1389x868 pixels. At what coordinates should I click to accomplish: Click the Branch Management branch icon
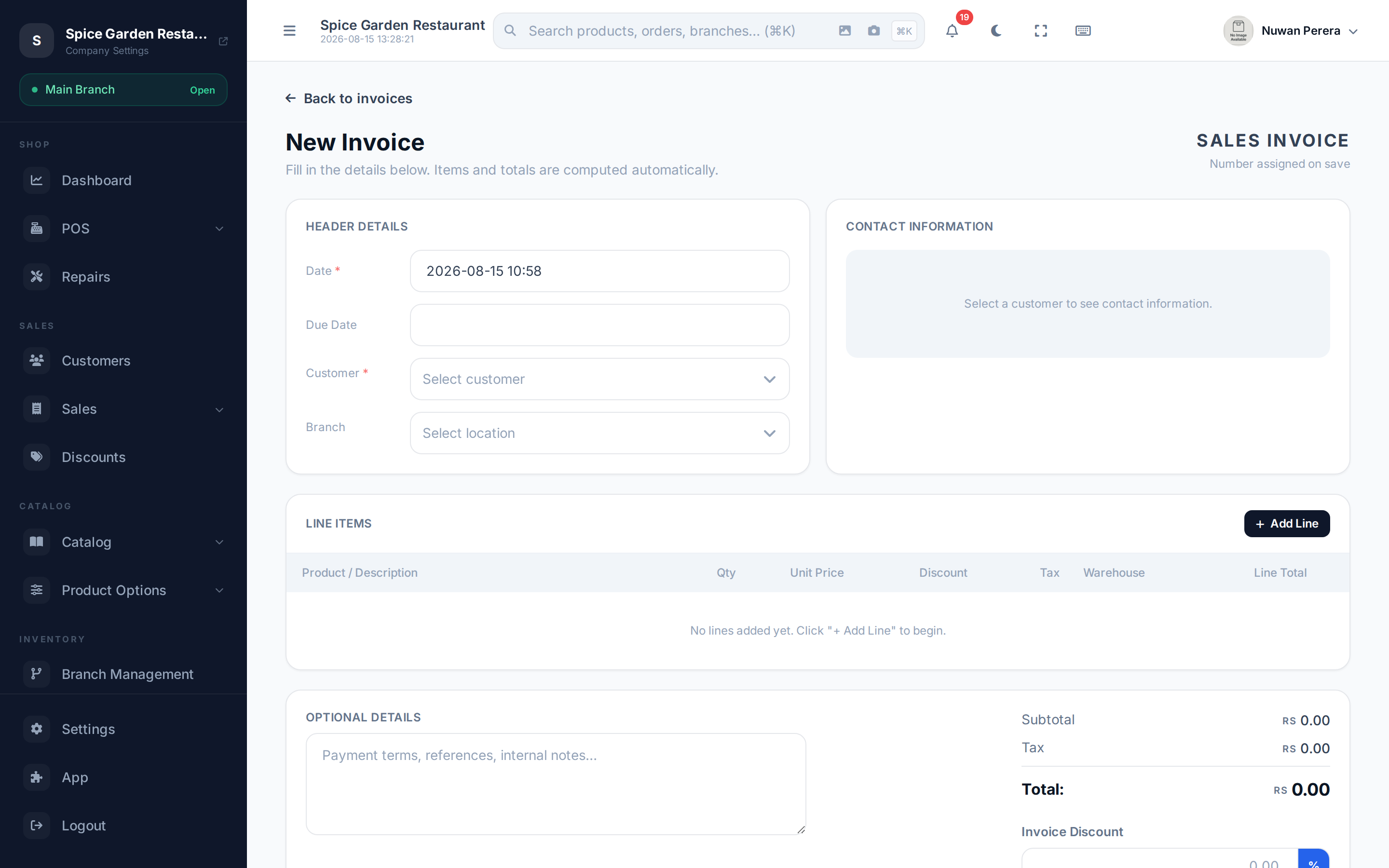[37, 674]
